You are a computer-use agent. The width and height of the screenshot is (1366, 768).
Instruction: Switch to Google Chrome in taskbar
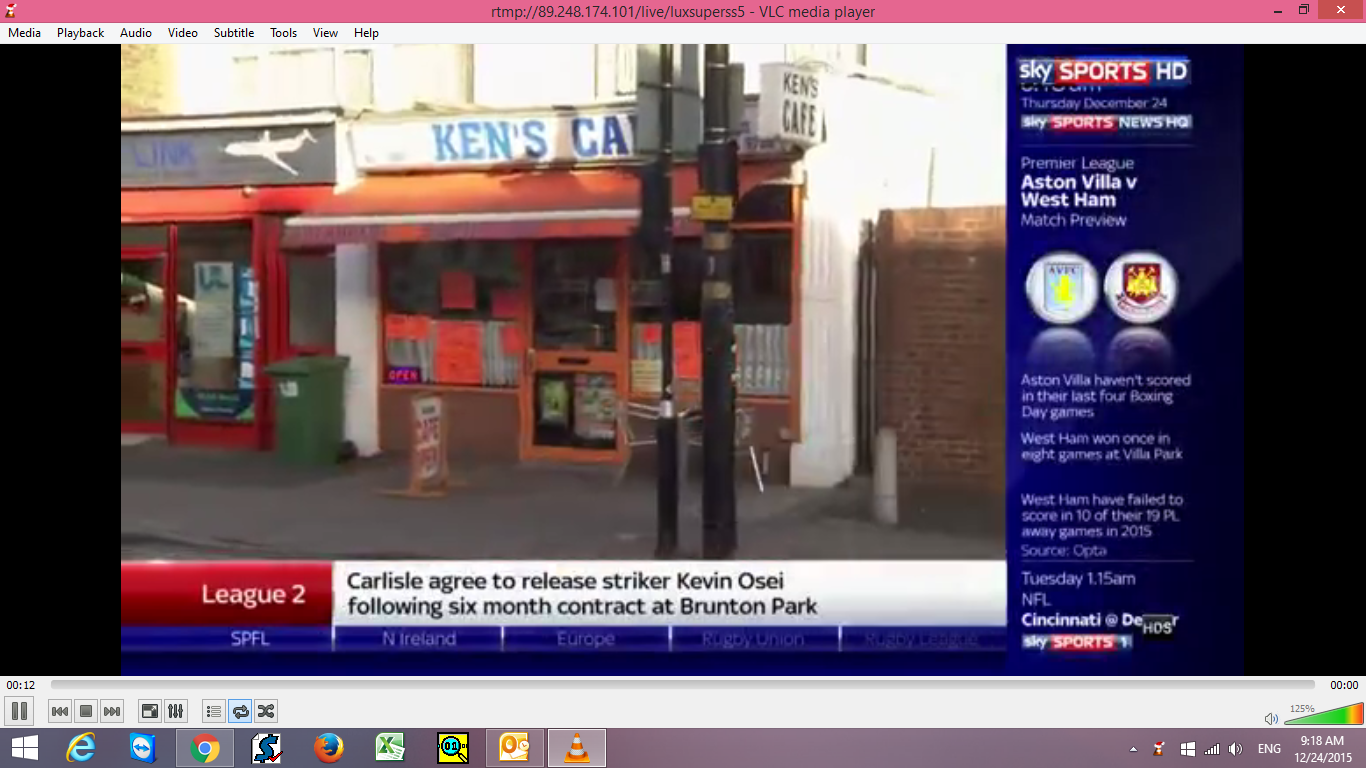pyautogui.click(x=205, y=748)
